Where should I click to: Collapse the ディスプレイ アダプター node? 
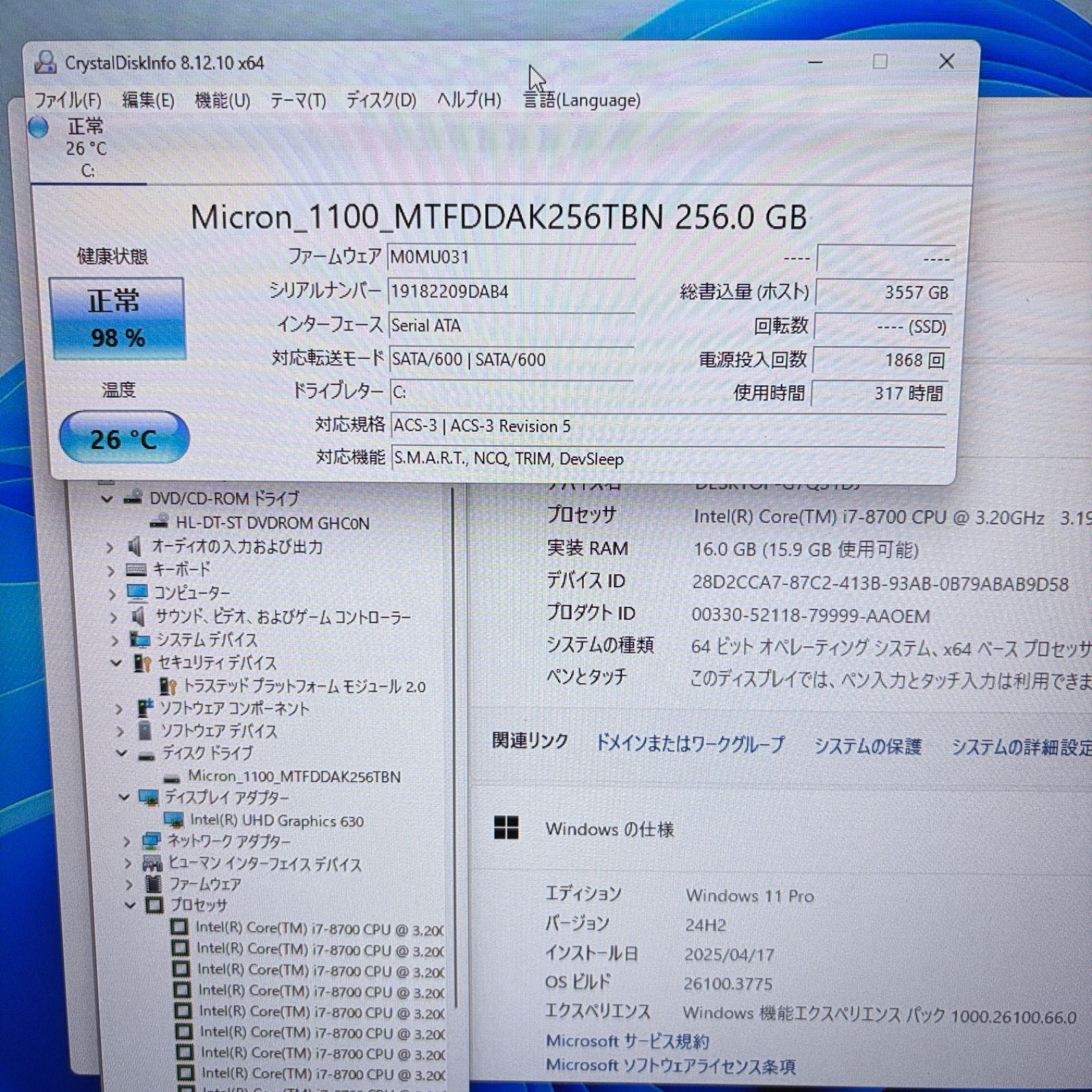point(124,797)
